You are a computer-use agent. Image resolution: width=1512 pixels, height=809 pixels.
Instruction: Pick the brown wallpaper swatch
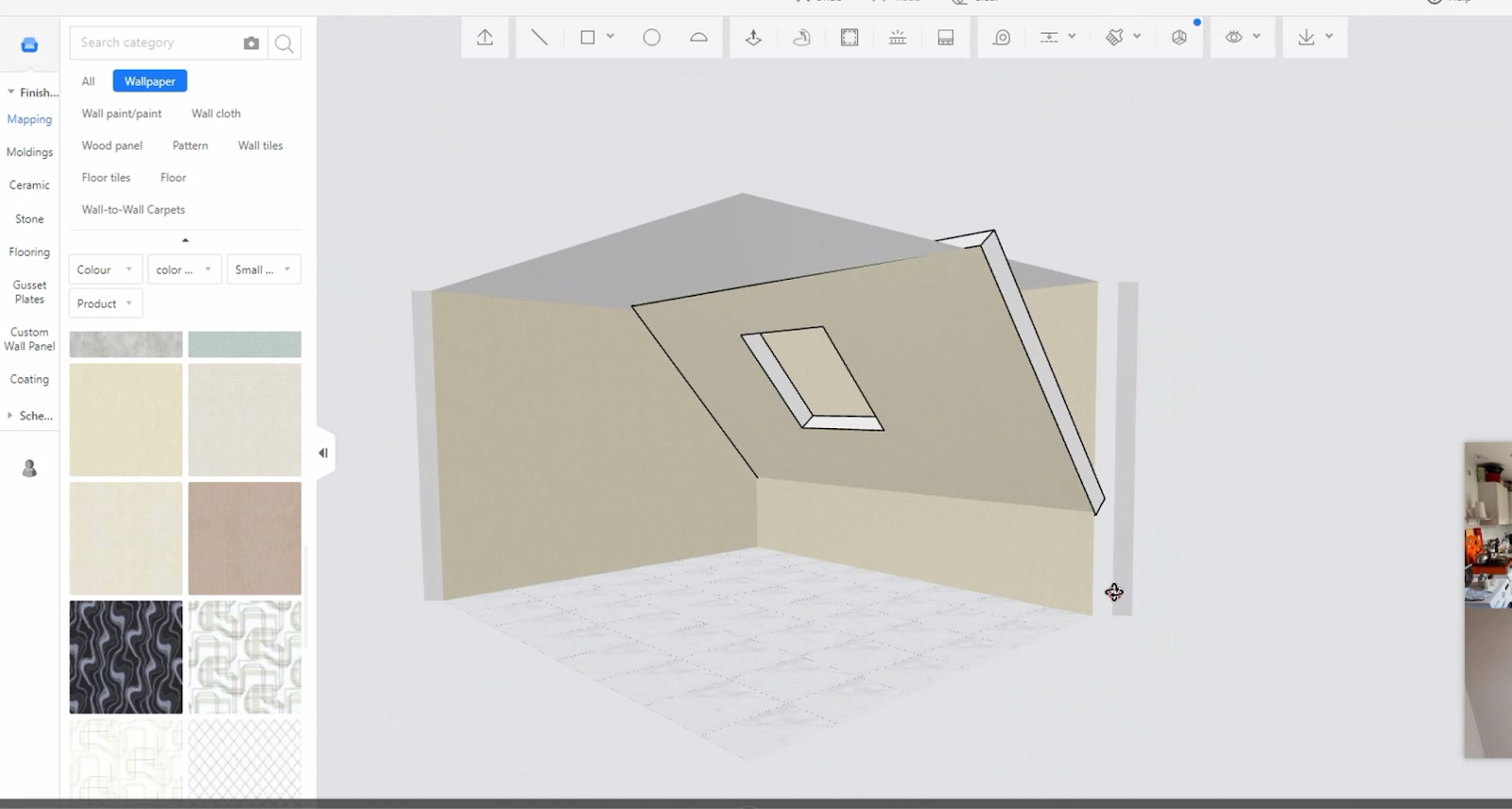245,538
